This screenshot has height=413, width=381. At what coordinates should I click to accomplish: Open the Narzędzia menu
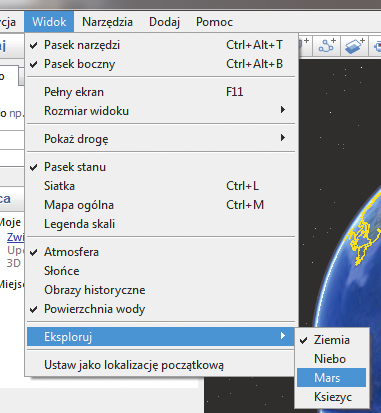tap(107, 22)
